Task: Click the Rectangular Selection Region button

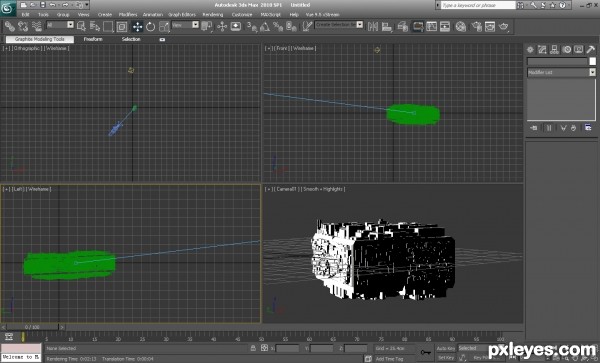Action: [108, 26]
